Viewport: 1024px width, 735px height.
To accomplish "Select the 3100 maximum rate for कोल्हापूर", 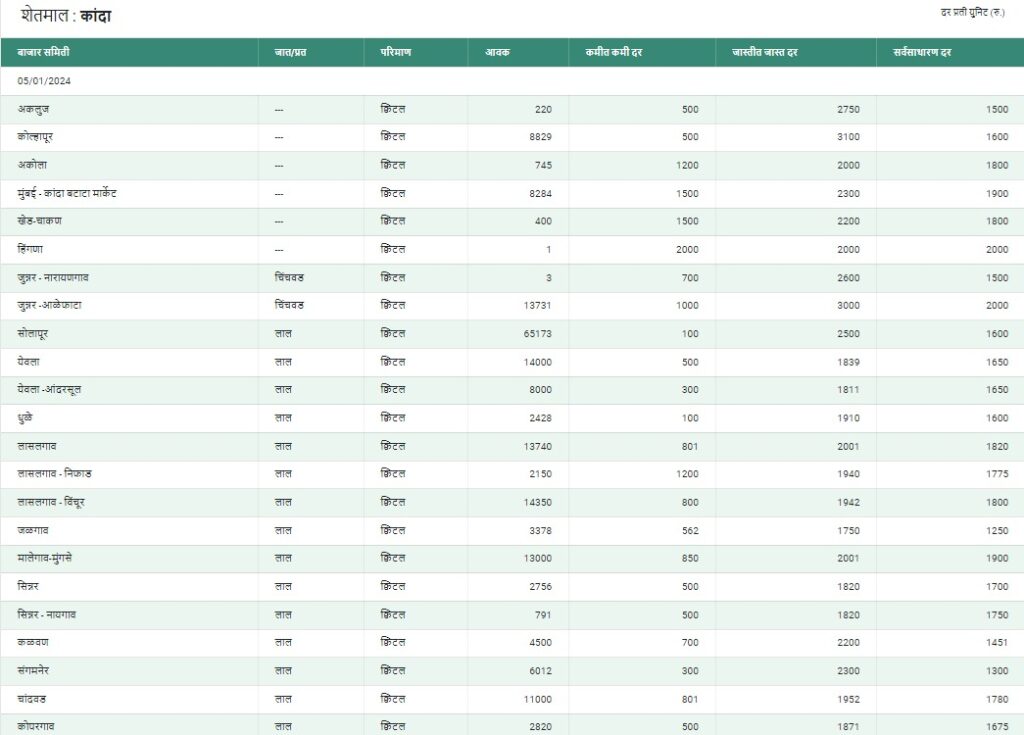I will [848, 137].
